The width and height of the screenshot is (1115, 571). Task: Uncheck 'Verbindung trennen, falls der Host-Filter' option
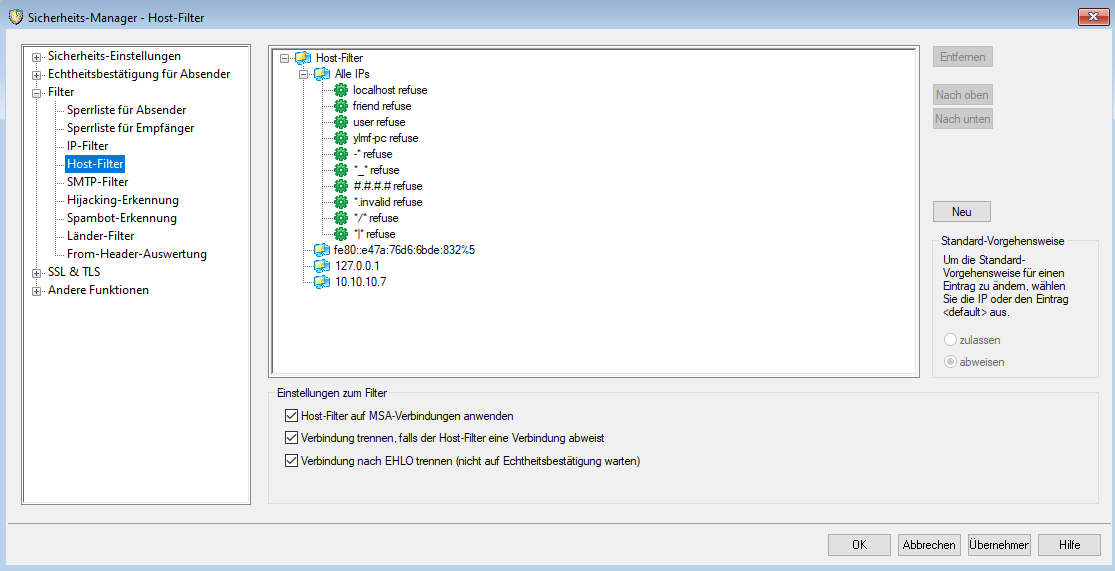[292, 438]
